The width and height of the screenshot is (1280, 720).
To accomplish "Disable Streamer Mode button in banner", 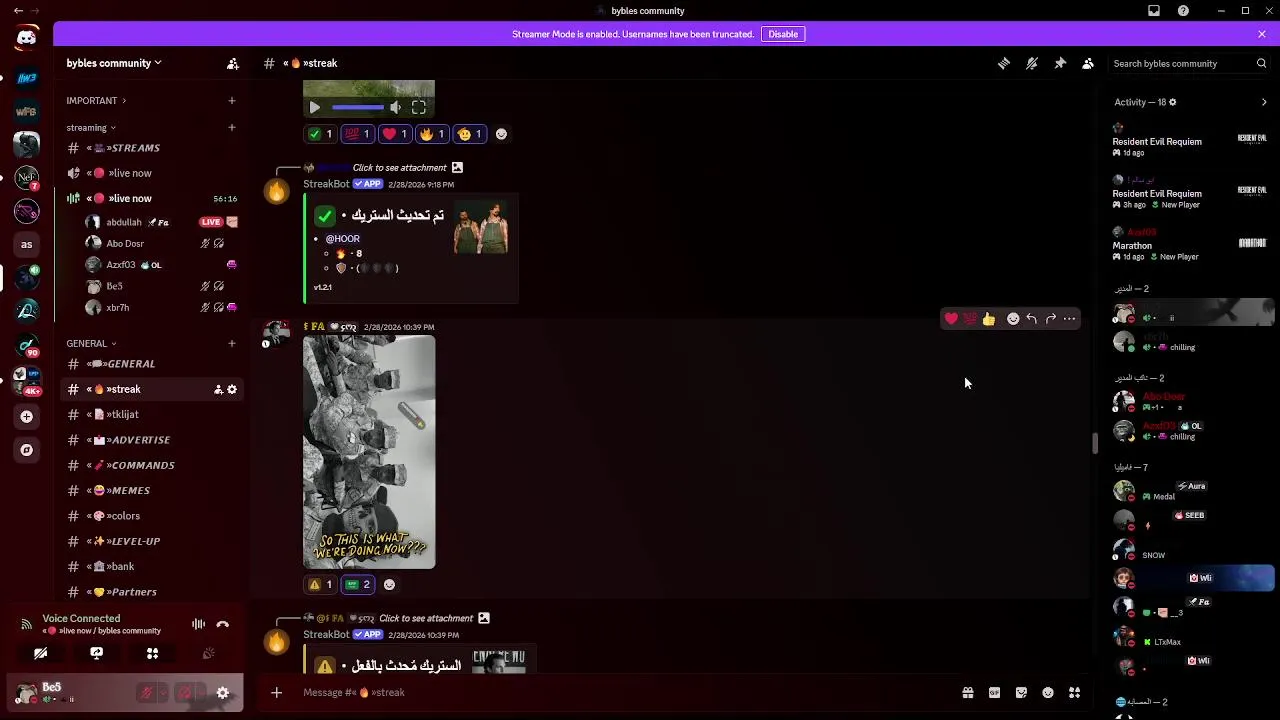I will tap(783, 34).
